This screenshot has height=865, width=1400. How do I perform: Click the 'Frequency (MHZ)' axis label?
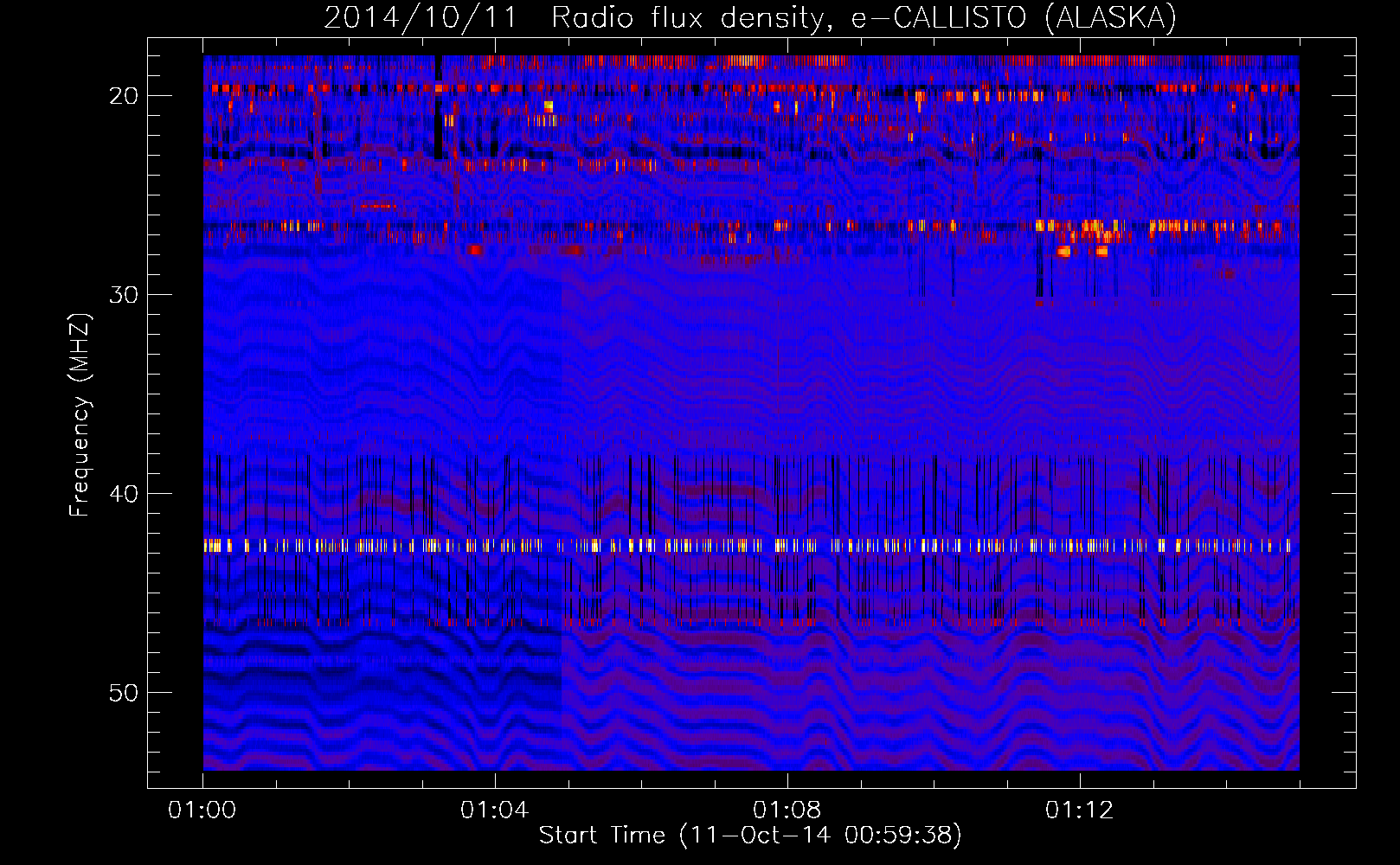click(80, 415)
